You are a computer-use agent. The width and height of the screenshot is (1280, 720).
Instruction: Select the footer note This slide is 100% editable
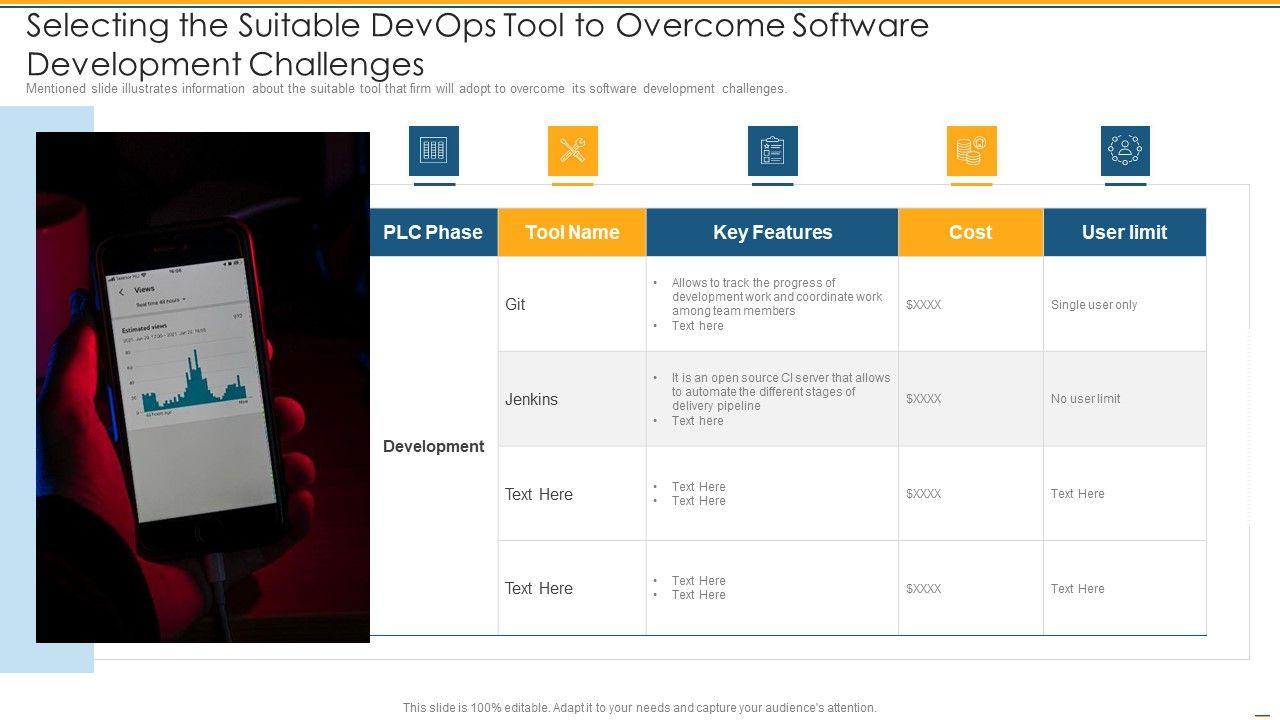(640, 708)
